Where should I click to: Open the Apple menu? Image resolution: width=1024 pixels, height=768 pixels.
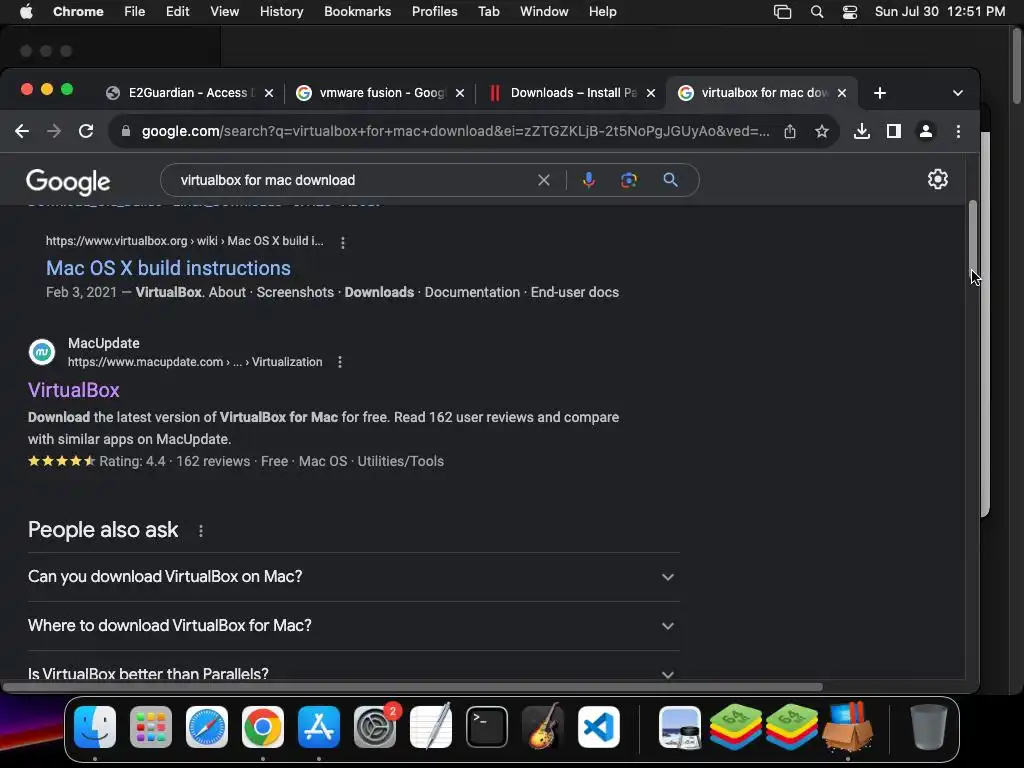(26, 12)
